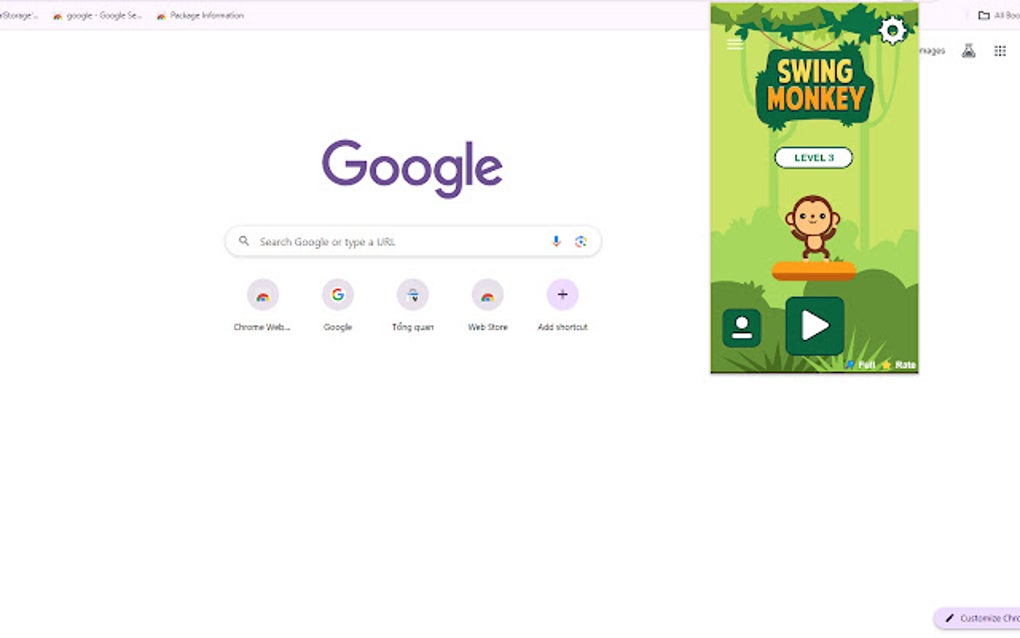Open the Web Store shortcut tile
Viewport: 1020px width, 638px height.
tap(487, 305)
